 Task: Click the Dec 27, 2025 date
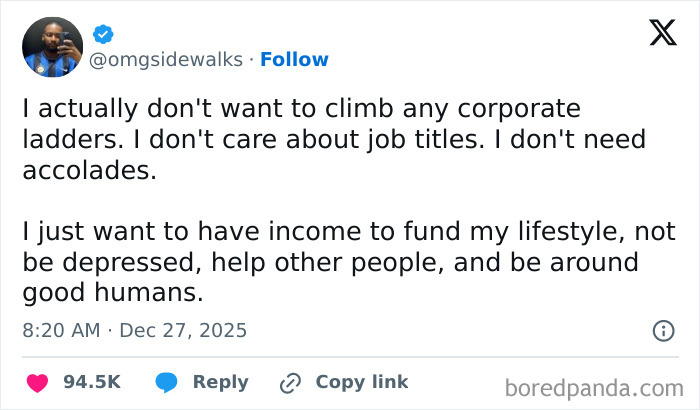pos(183,330)
